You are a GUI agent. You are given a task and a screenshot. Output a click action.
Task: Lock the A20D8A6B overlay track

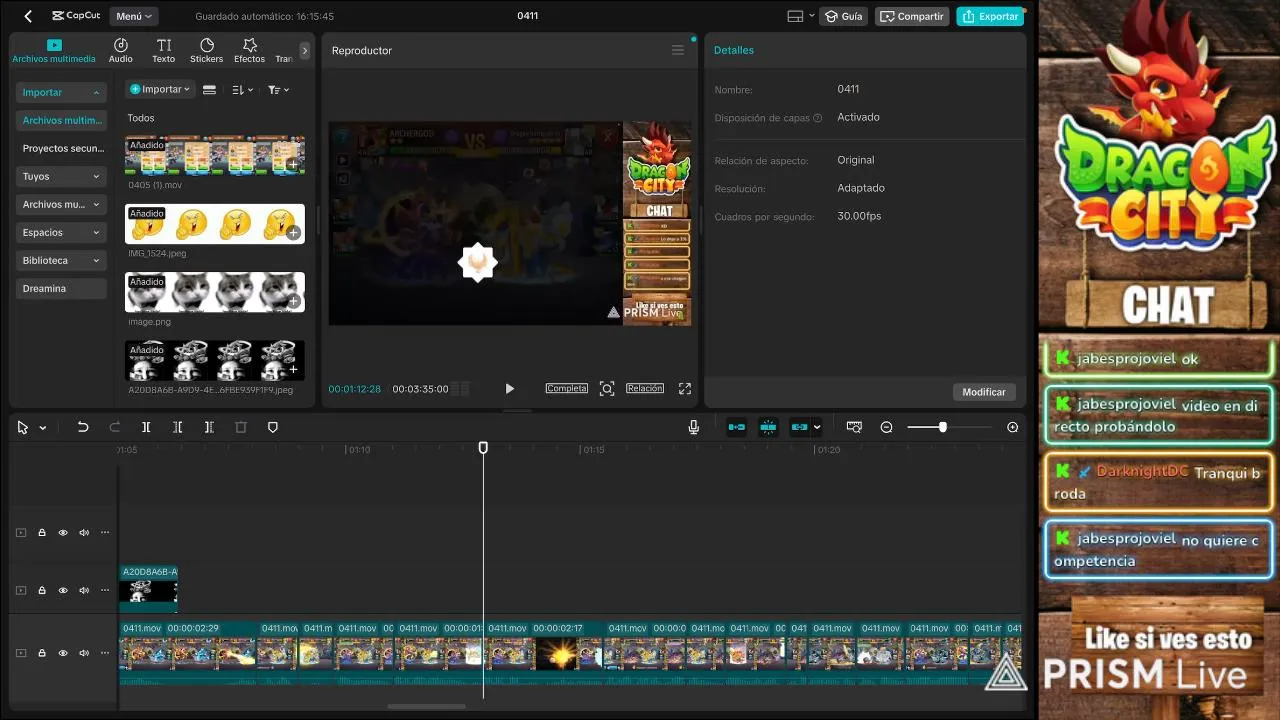coord(42,590)
